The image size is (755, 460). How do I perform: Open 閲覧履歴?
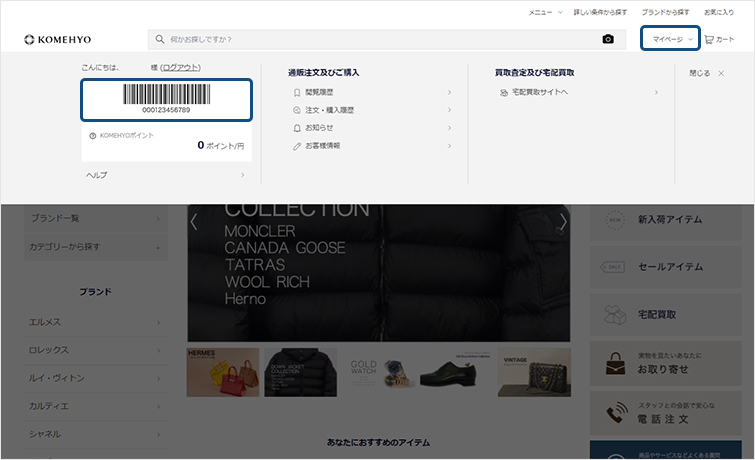tap(319, 92)
